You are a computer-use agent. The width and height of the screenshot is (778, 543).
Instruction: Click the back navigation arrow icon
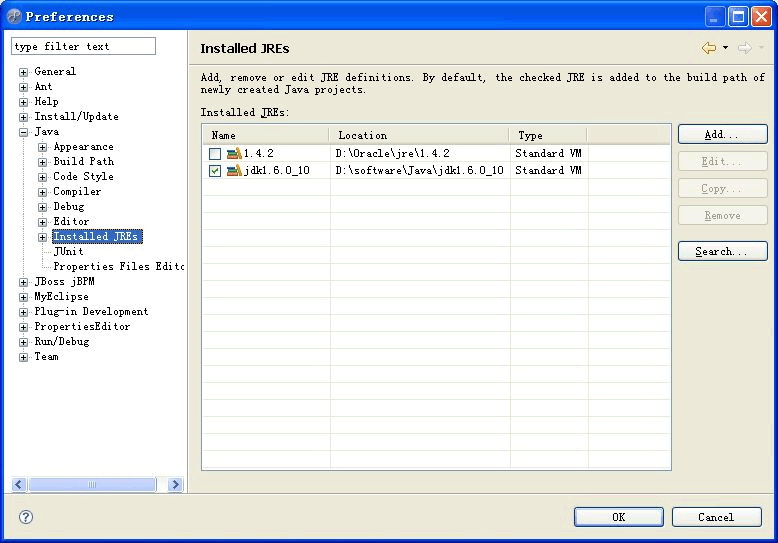[709, 48]
